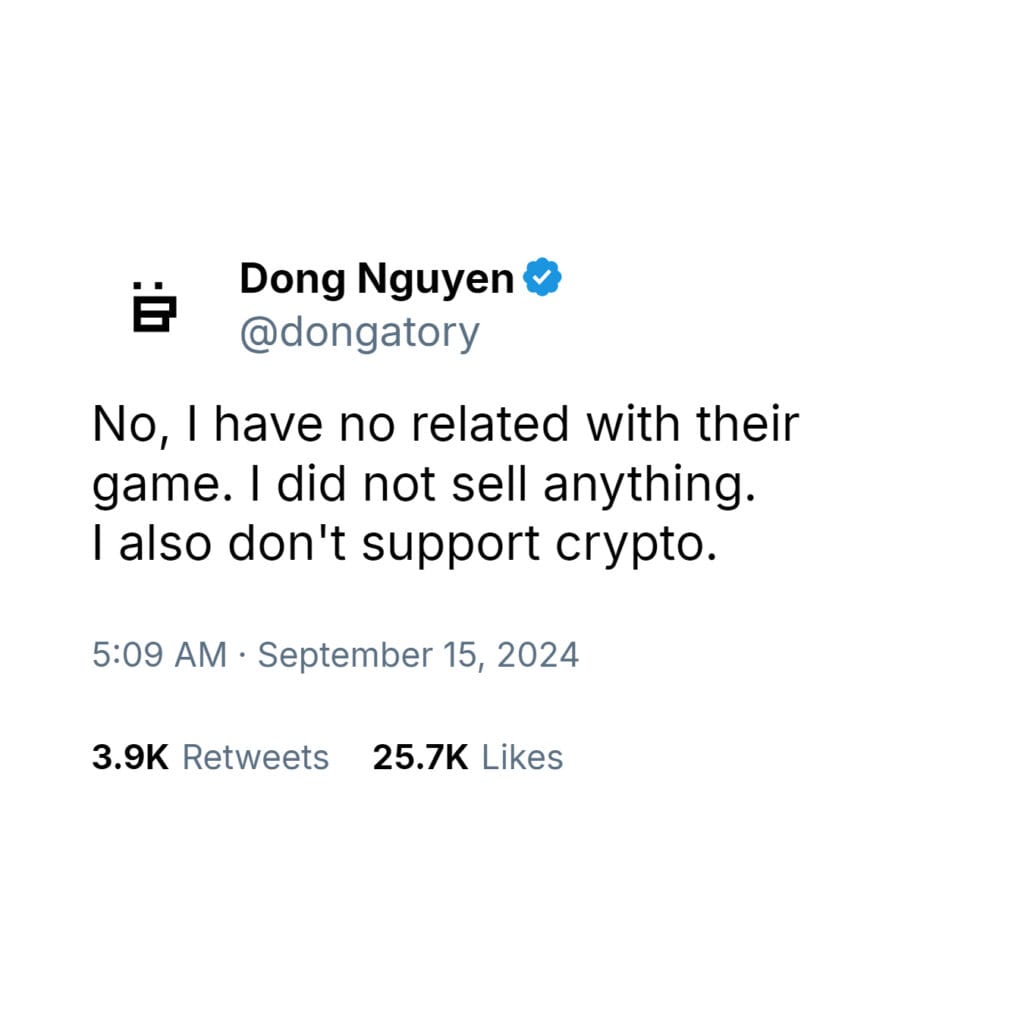Click the "5:09 AM" time text

160,655
